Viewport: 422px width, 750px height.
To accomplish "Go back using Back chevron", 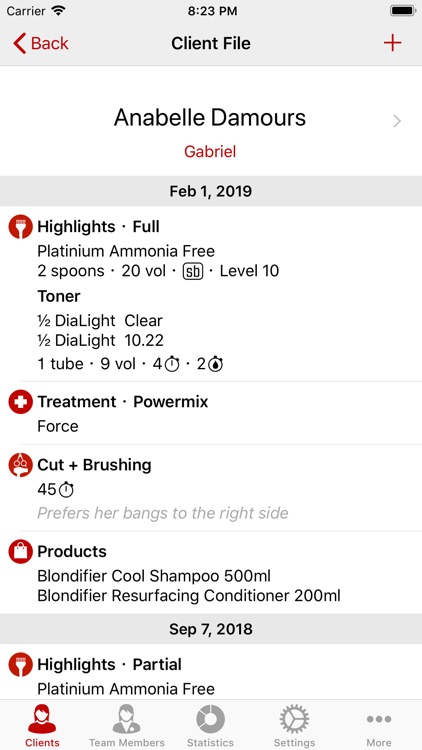I will coord(40,43).
